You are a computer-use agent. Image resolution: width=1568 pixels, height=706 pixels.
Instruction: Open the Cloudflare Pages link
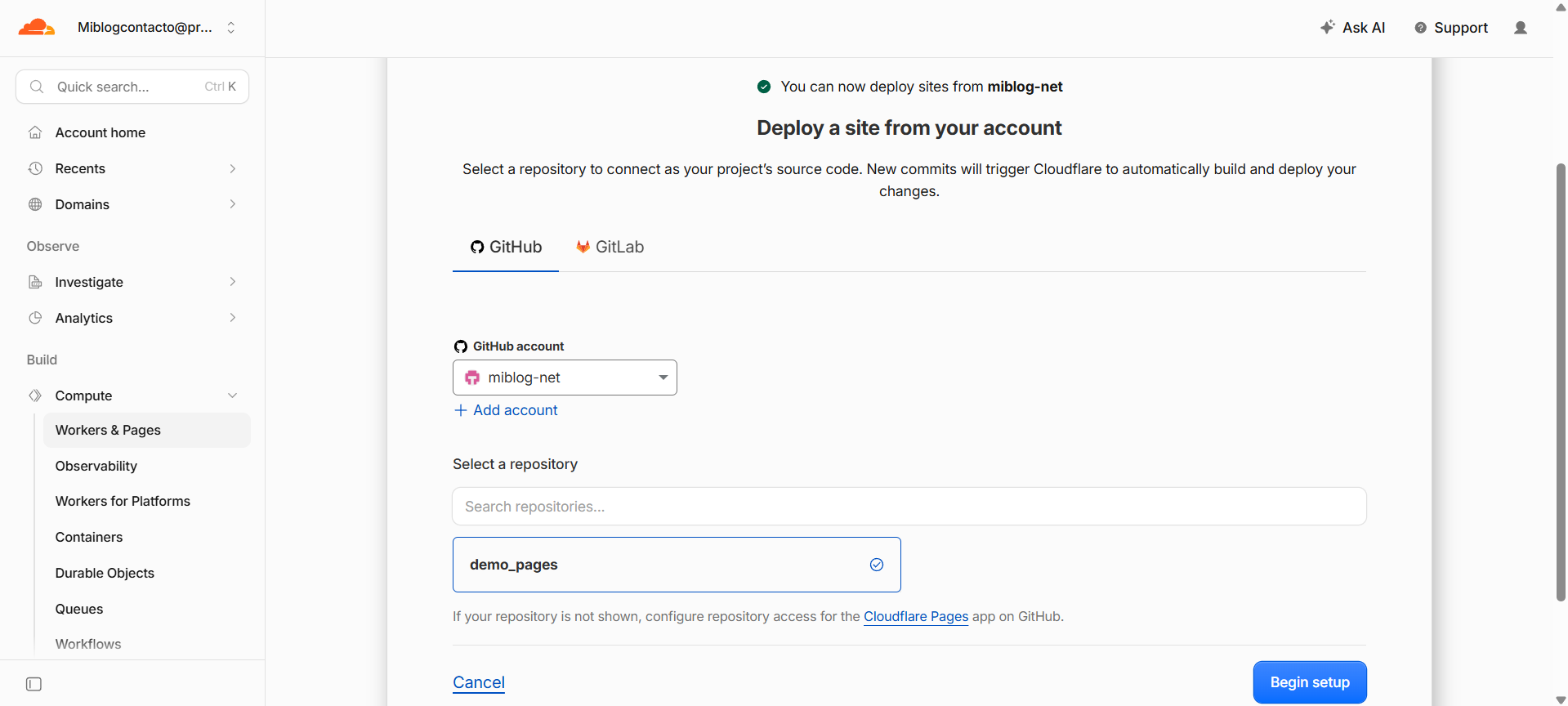pos(916,616)
